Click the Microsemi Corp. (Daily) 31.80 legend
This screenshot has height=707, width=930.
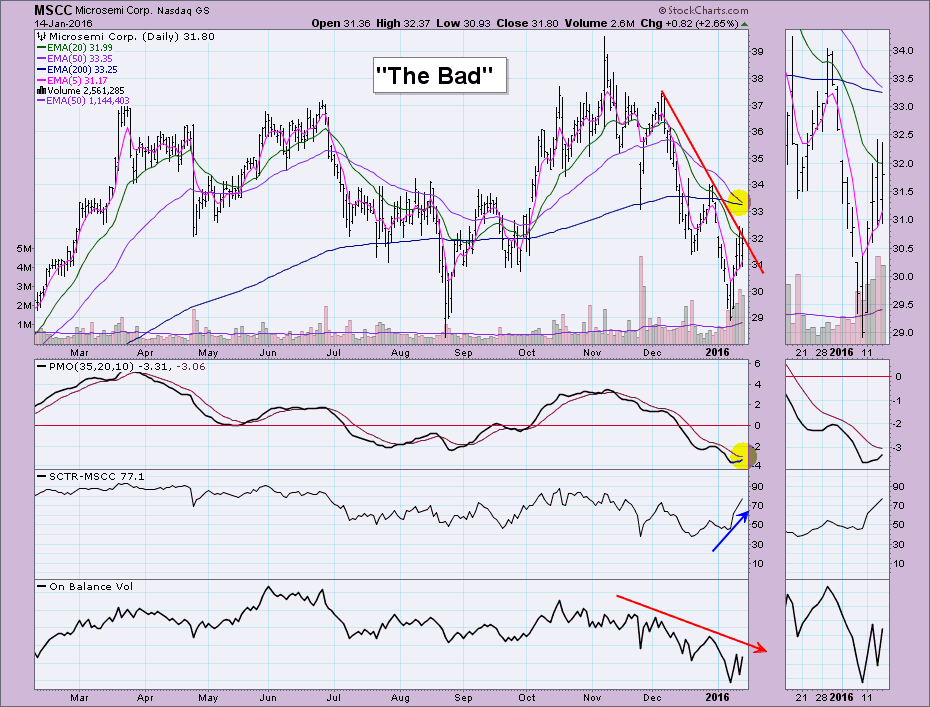tap(126, 37)
